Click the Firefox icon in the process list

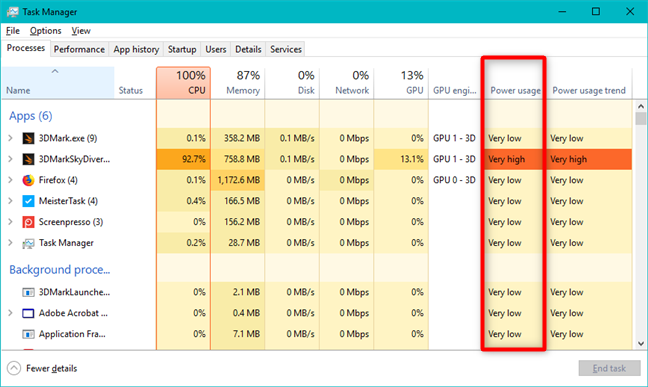[28, 180]
